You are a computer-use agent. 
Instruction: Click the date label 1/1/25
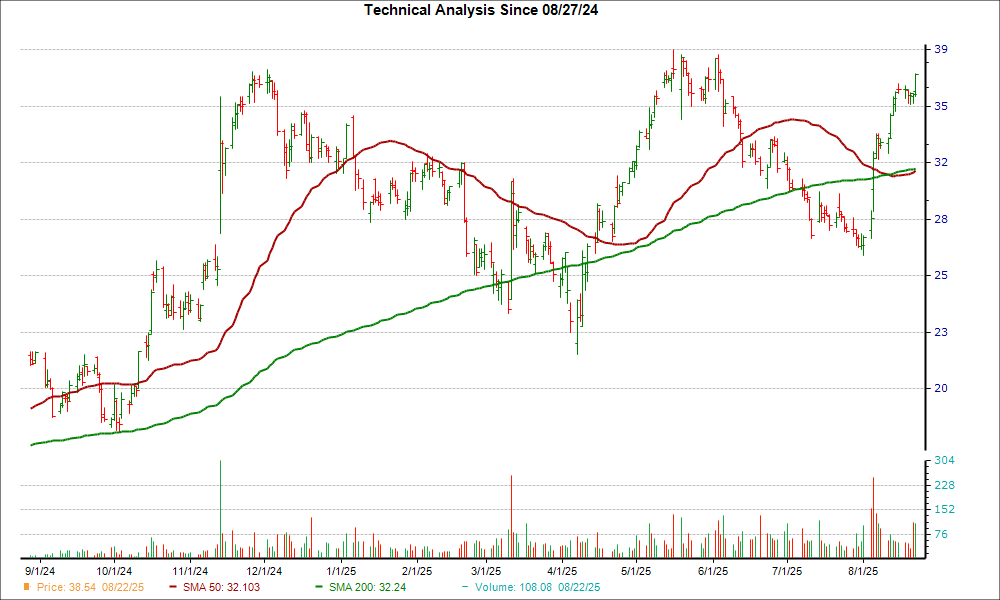(341, 571)
